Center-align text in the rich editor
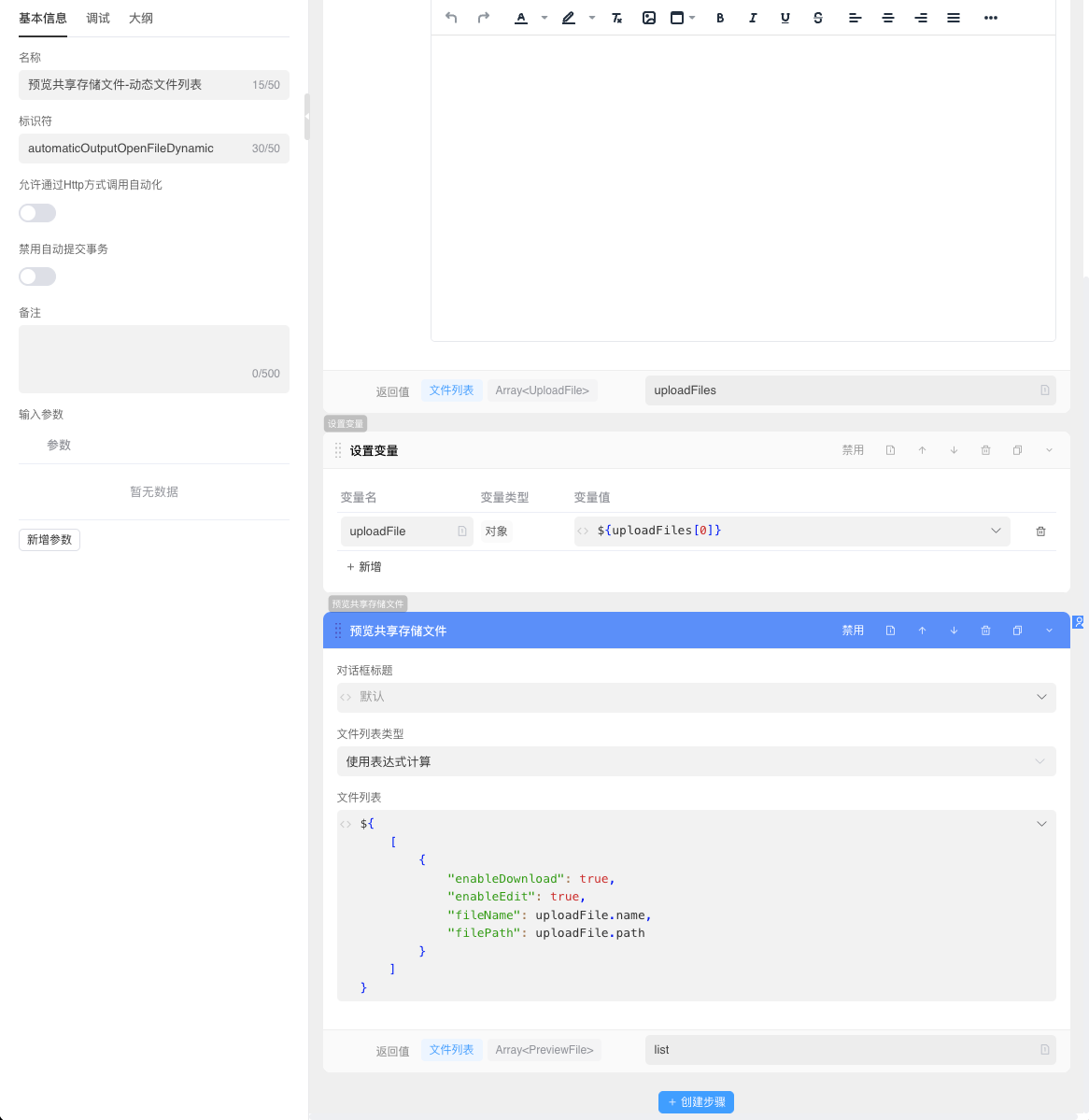1089x1120 pixels. pyautogui.click(x=888, y=18)
